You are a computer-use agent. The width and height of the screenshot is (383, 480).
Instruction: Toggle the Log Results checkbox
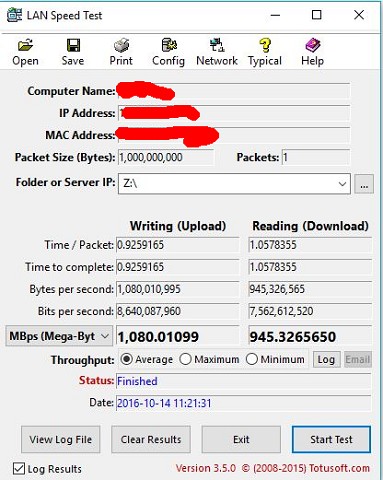pos(19,468)
